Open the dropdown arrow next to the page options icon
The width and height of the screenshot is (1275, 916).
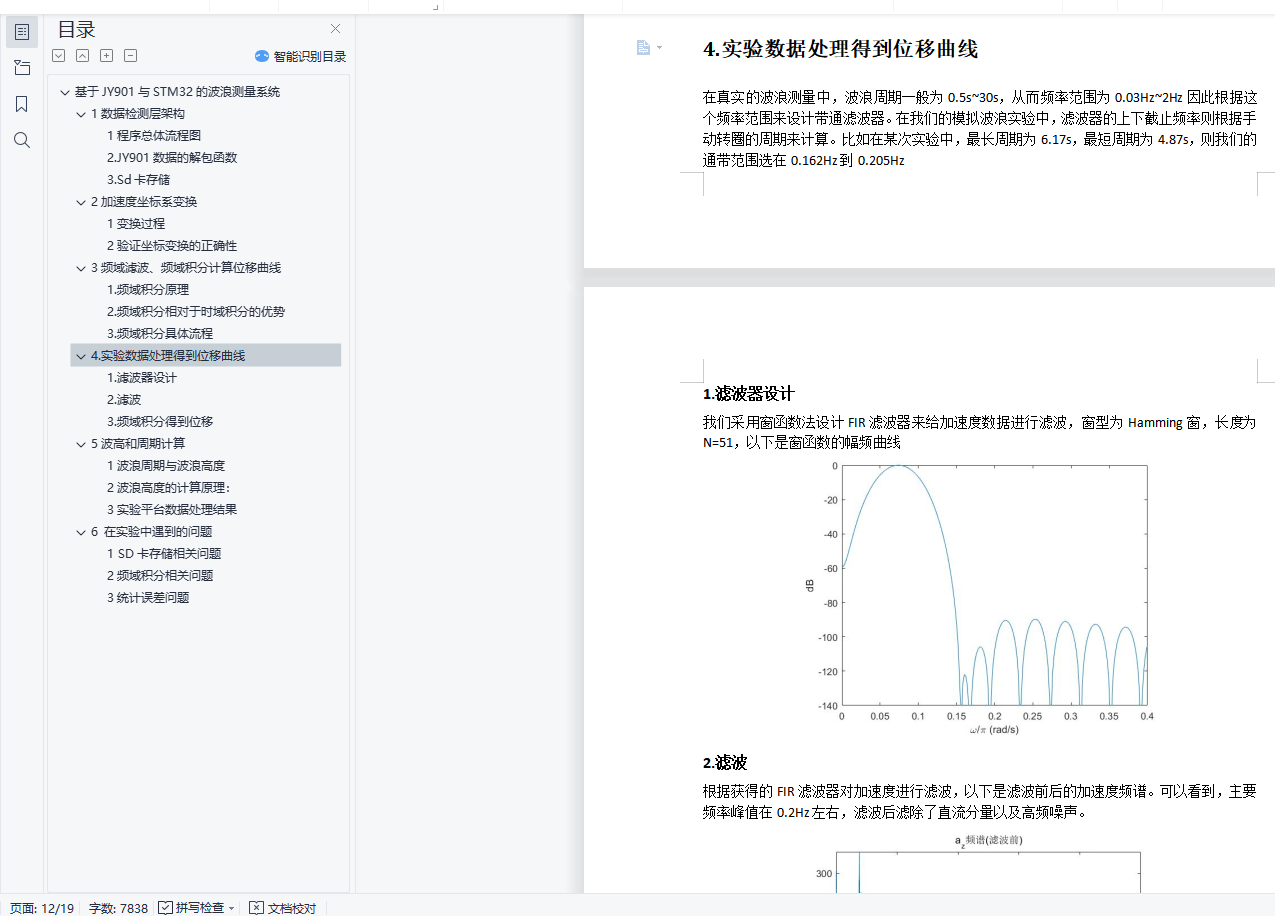pos(660,48)
